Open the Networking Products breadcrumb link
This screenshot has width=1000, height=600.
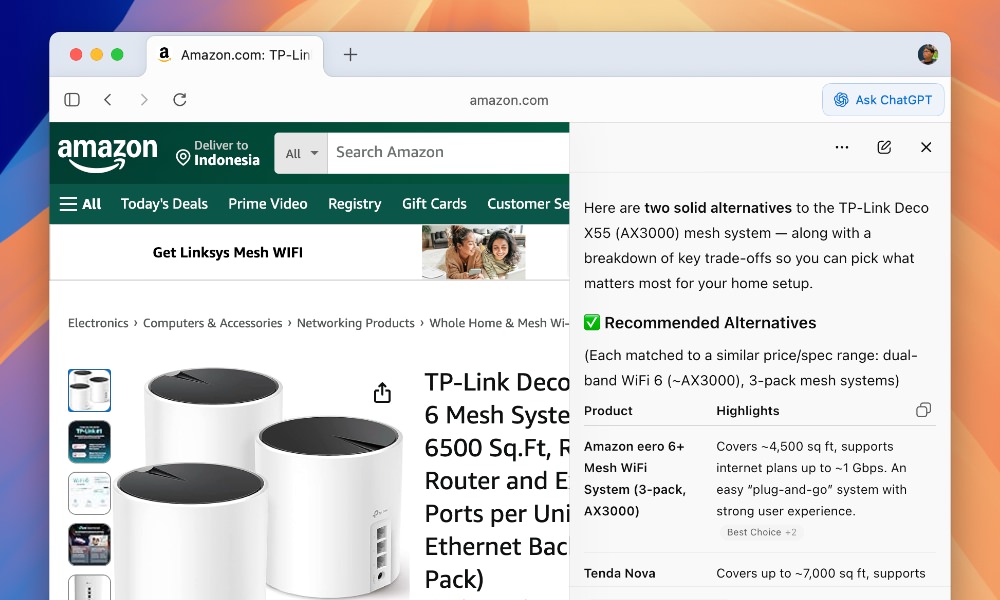tap(355, 323)
